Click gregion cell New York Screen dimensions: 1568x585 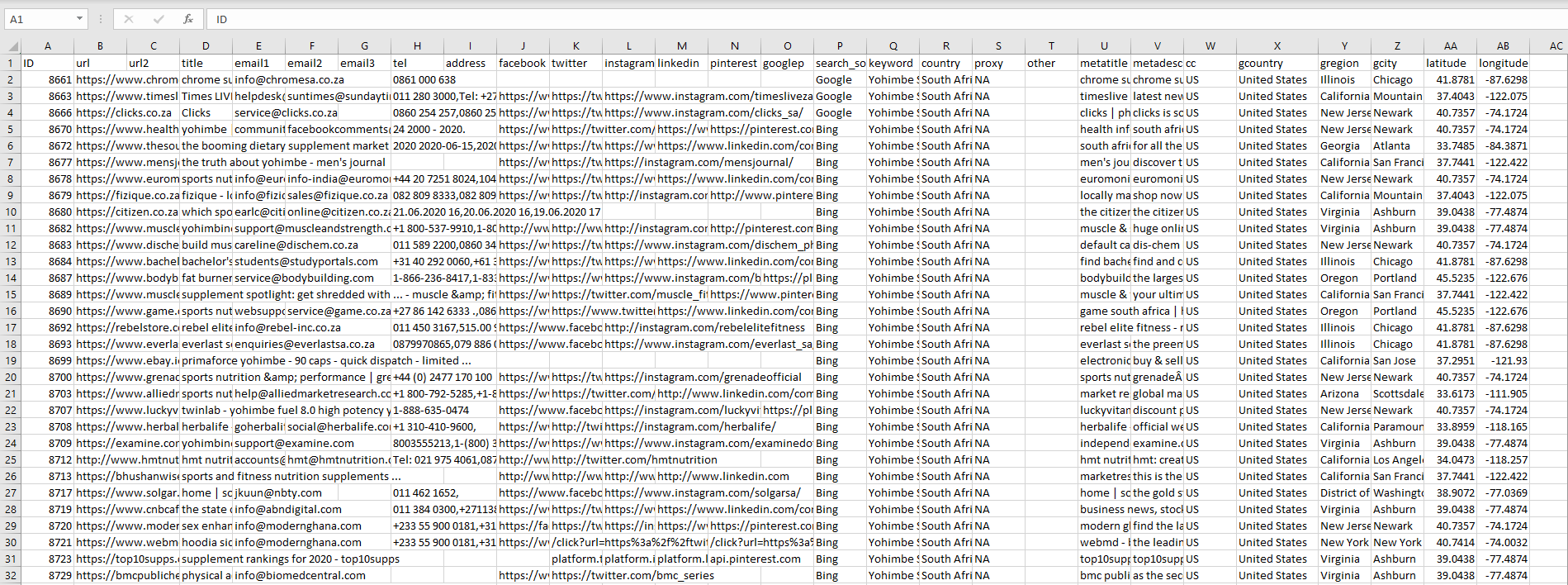click(1345, 542)
